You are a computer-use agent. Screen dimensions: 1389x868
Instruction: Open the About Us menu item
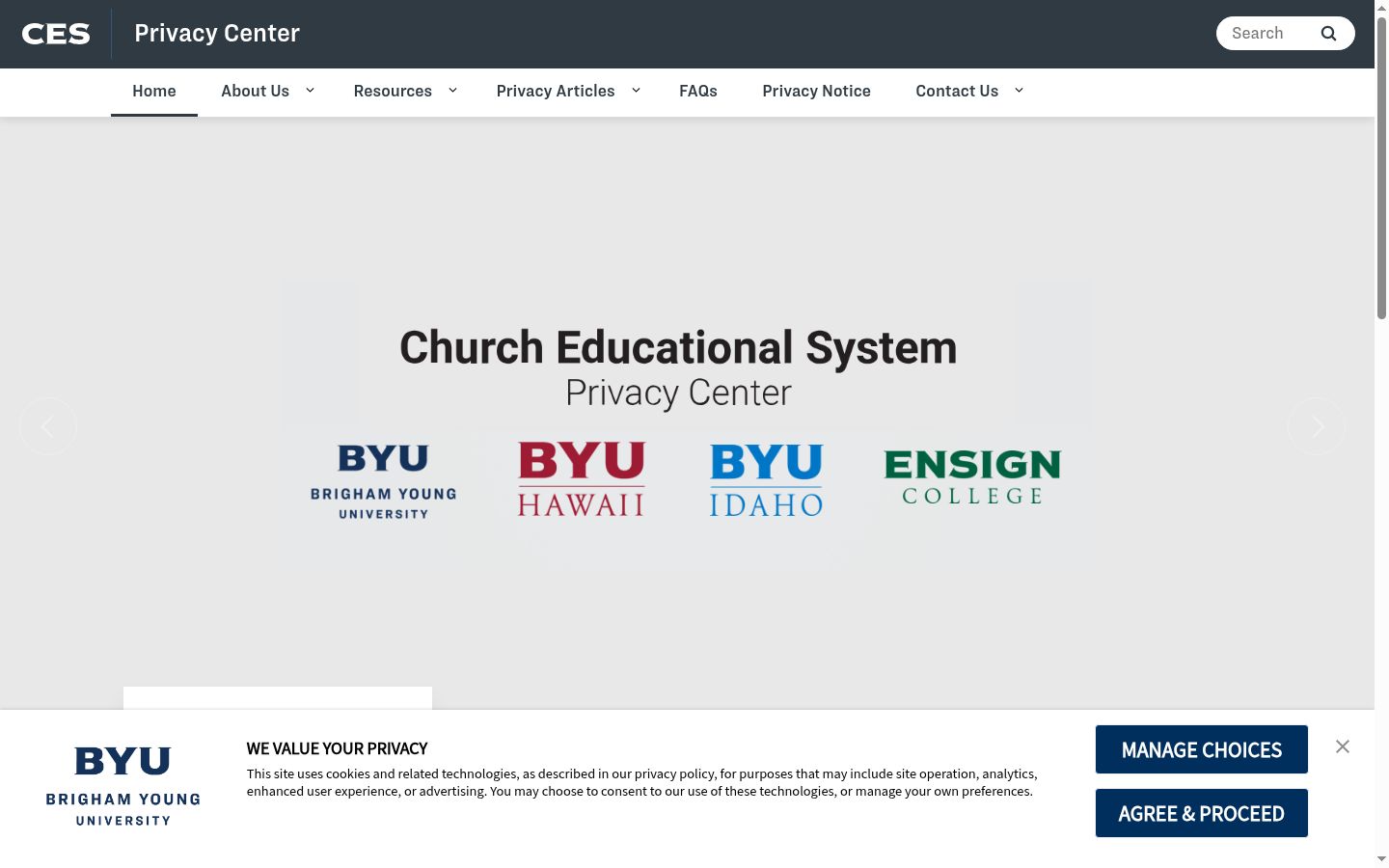[x=255, y=92]
